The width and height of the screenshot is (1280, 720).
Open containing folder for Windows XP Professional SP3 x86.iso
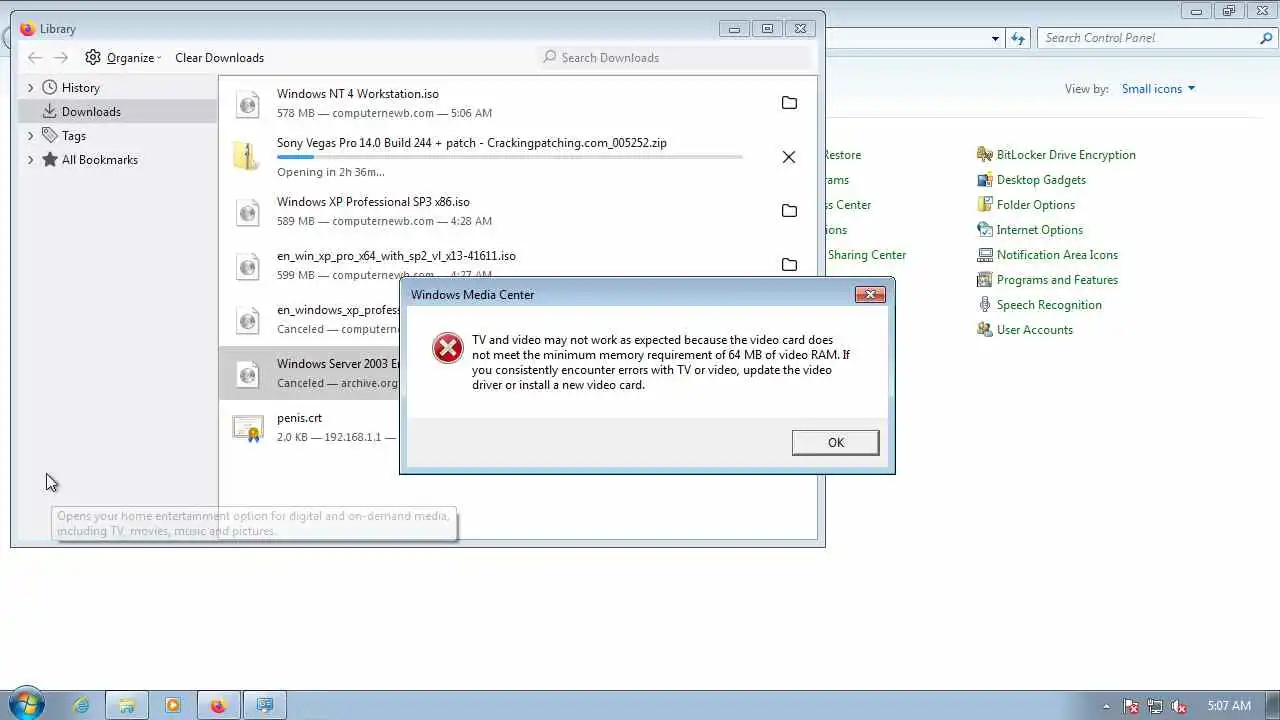789,211
